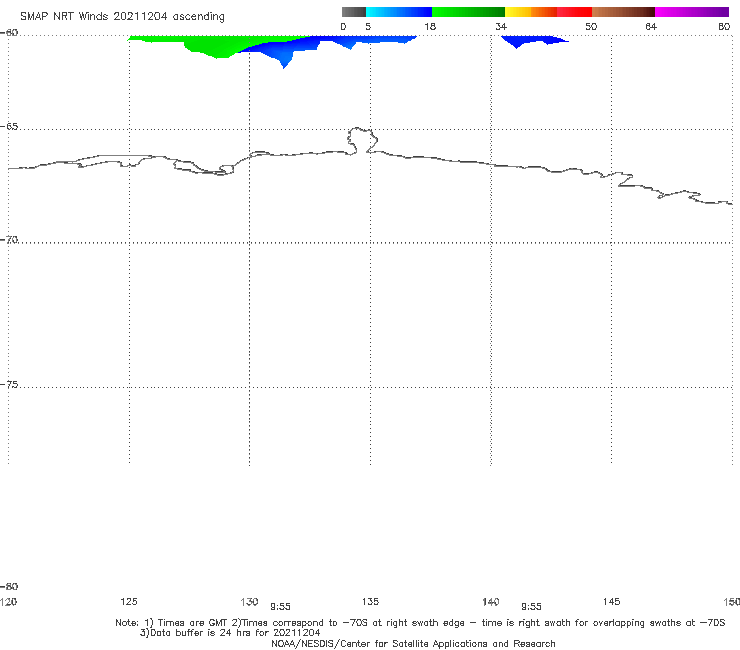740x650 pixels.
Task: Click the color bar label "50"
Action: pos(591,26)
